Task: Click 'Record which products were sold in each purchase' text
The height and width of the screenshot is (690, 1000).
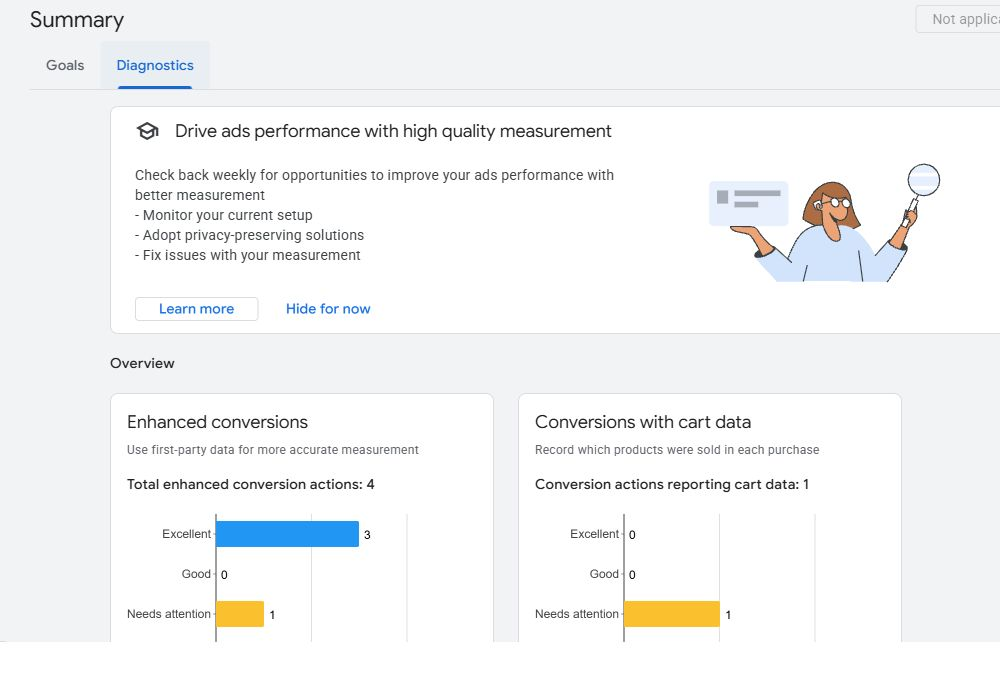Action: pyautogui.click(x=677, y=450)
